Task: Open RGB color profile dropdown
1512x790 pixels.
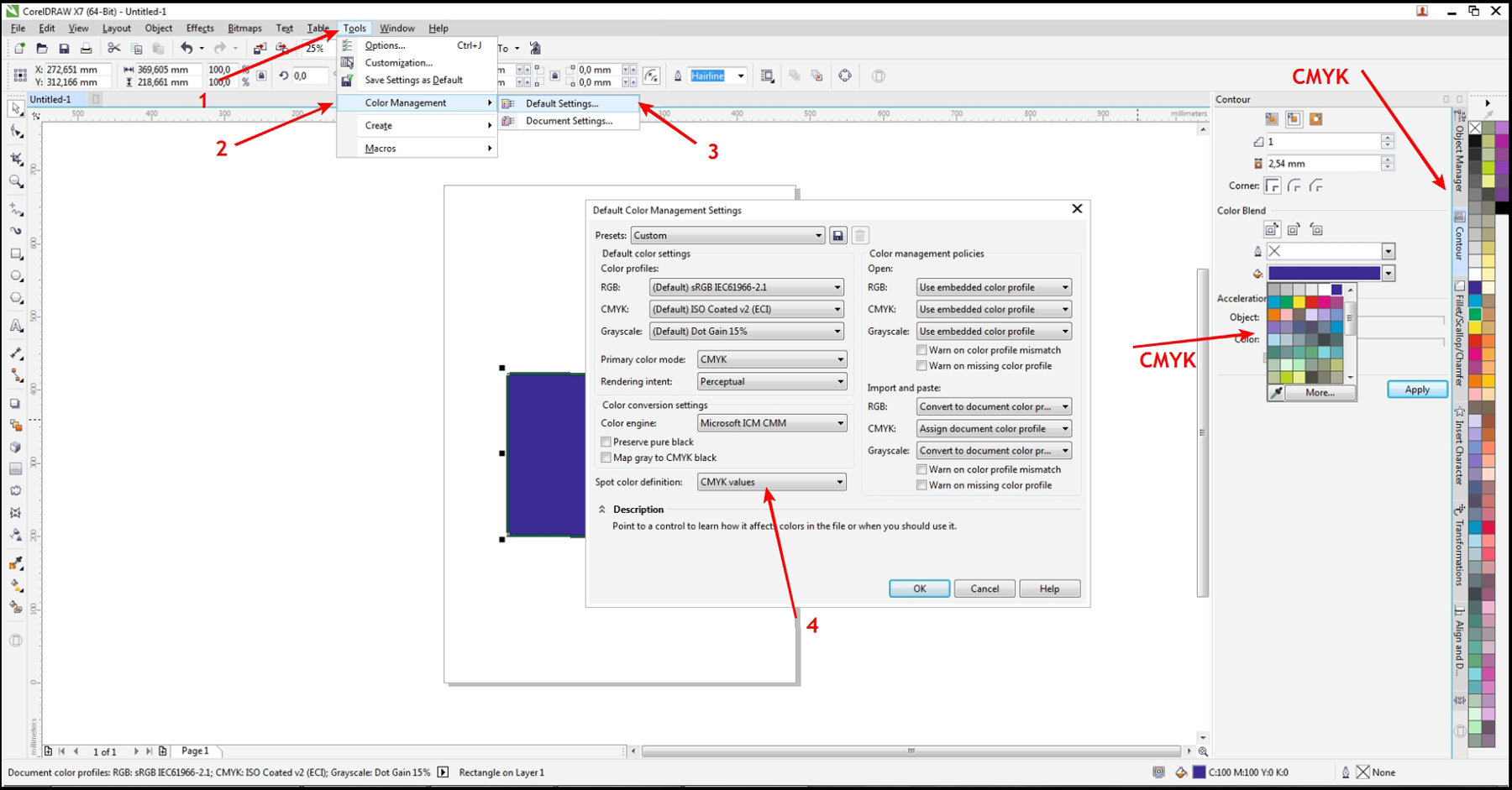Action: [746, 287]
